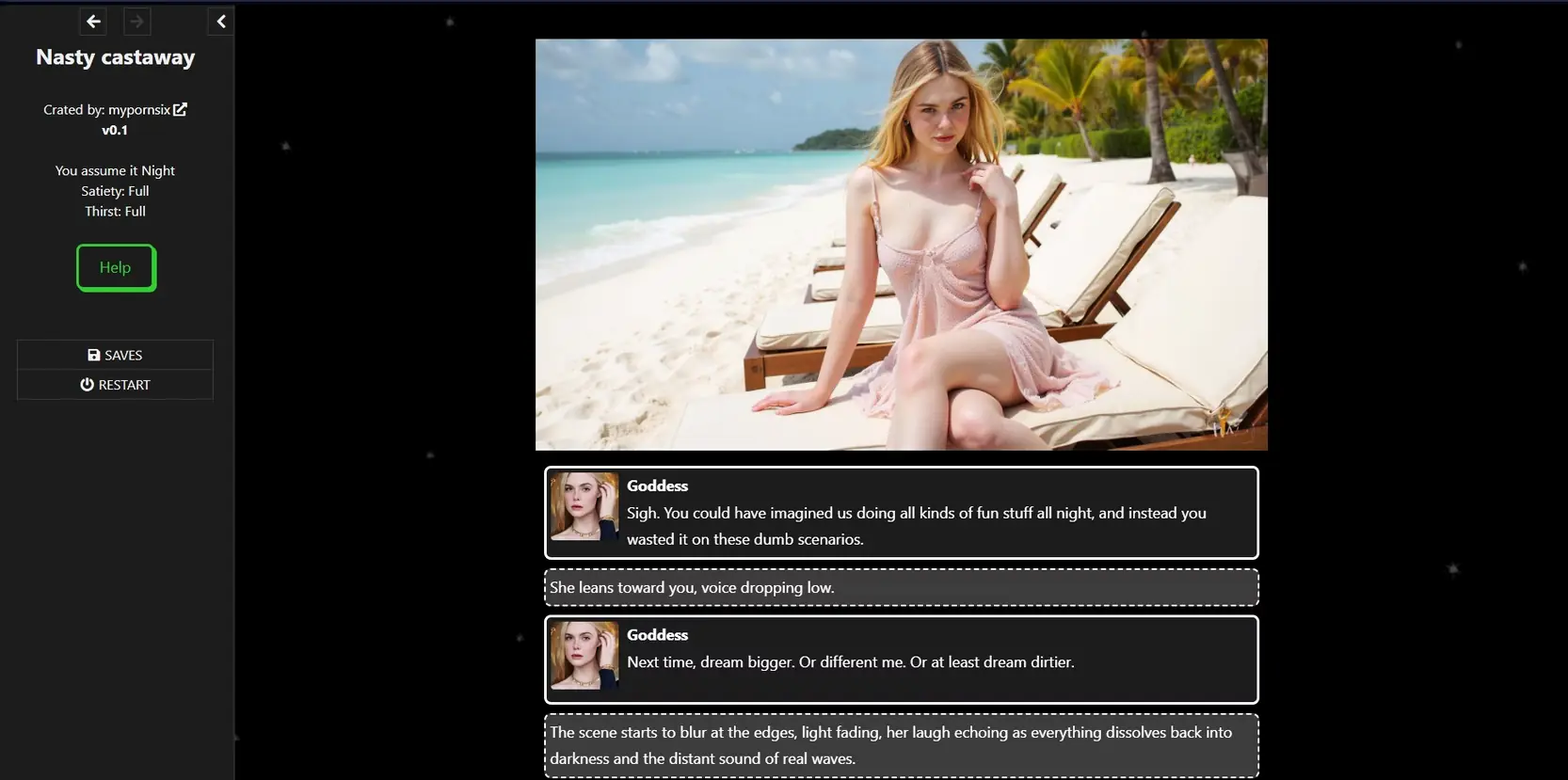Click the "Satiety: Full" status line
Screen dimensions: 1568x780
pyautogui.click(x=115, y=191)
